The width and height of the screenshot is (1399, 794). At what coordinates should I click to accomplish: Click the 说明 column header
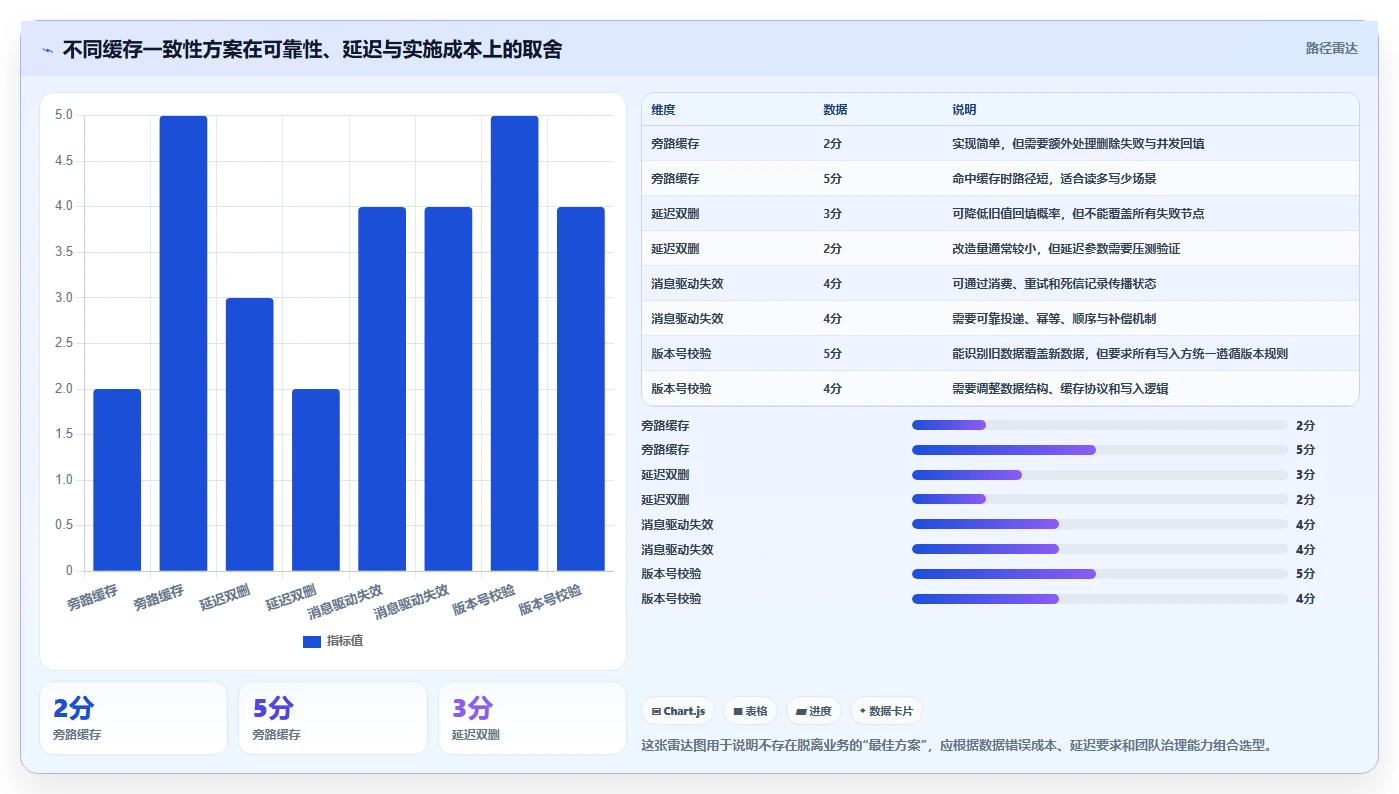pyautogui.click(x=964, y=110)
